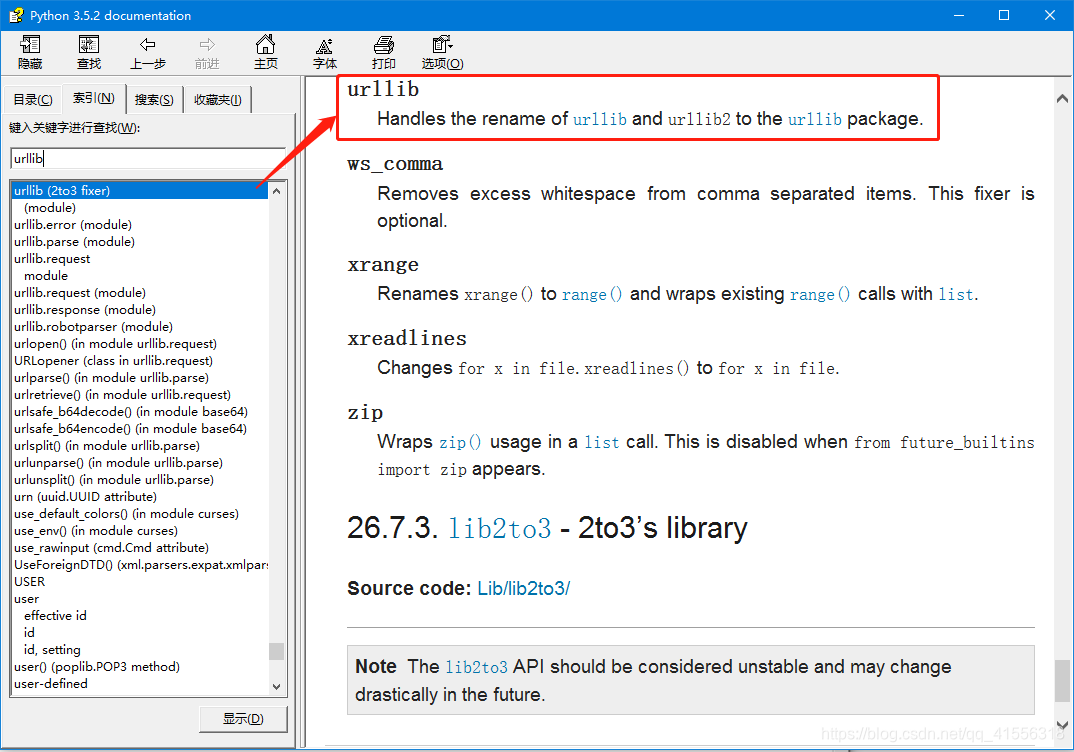The width and height of the screenshot is (1074, 752).
Task: Switch to the 收藏夹(I) tab
Action: (218, 100)
